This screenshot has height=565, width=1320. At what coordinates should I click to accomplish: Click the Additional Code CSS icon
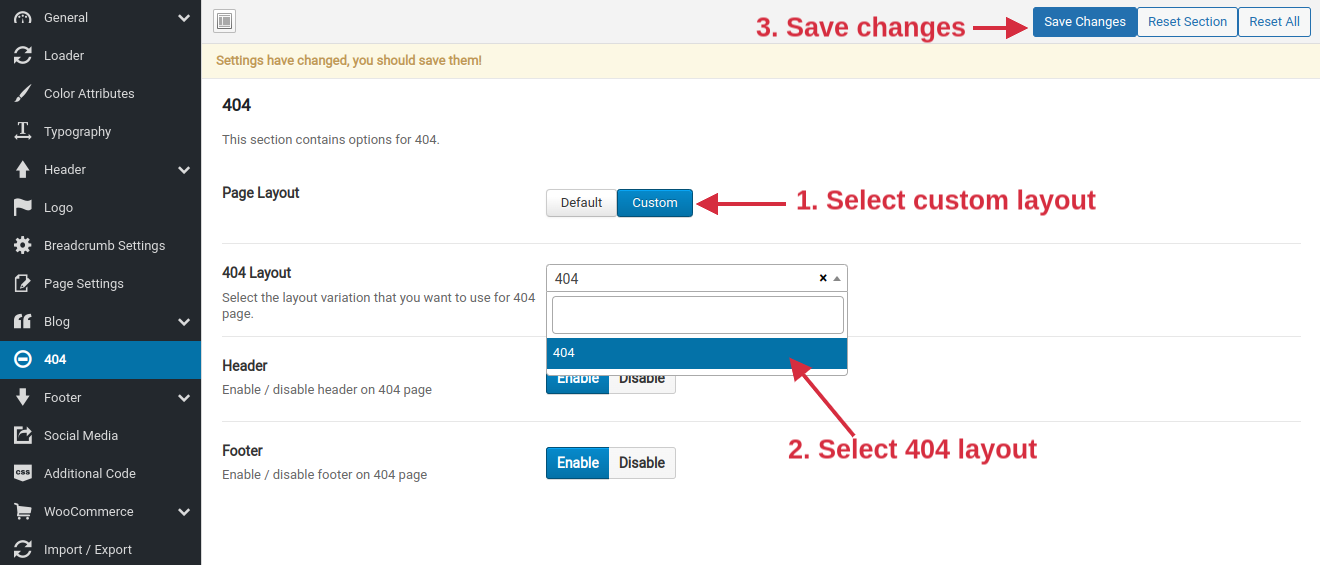(22, 474)
